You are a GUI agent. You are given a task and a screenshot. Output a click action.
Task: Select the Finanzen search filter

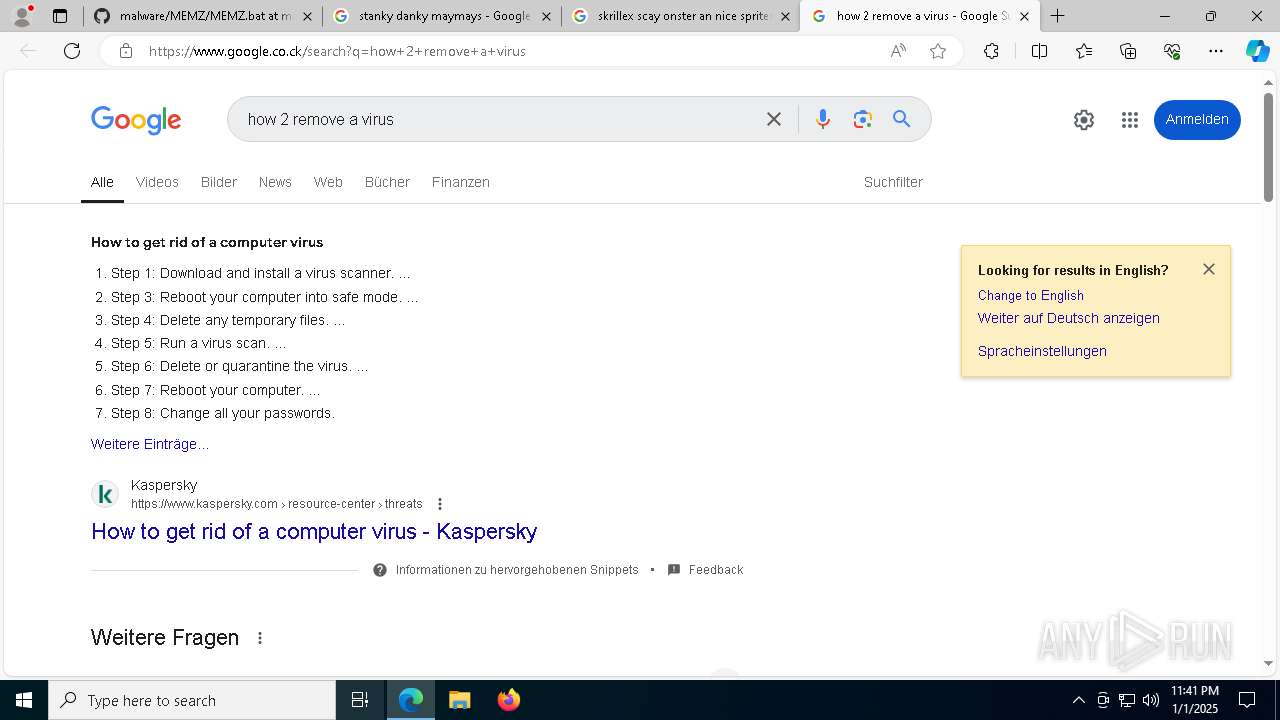coord(461,182)
